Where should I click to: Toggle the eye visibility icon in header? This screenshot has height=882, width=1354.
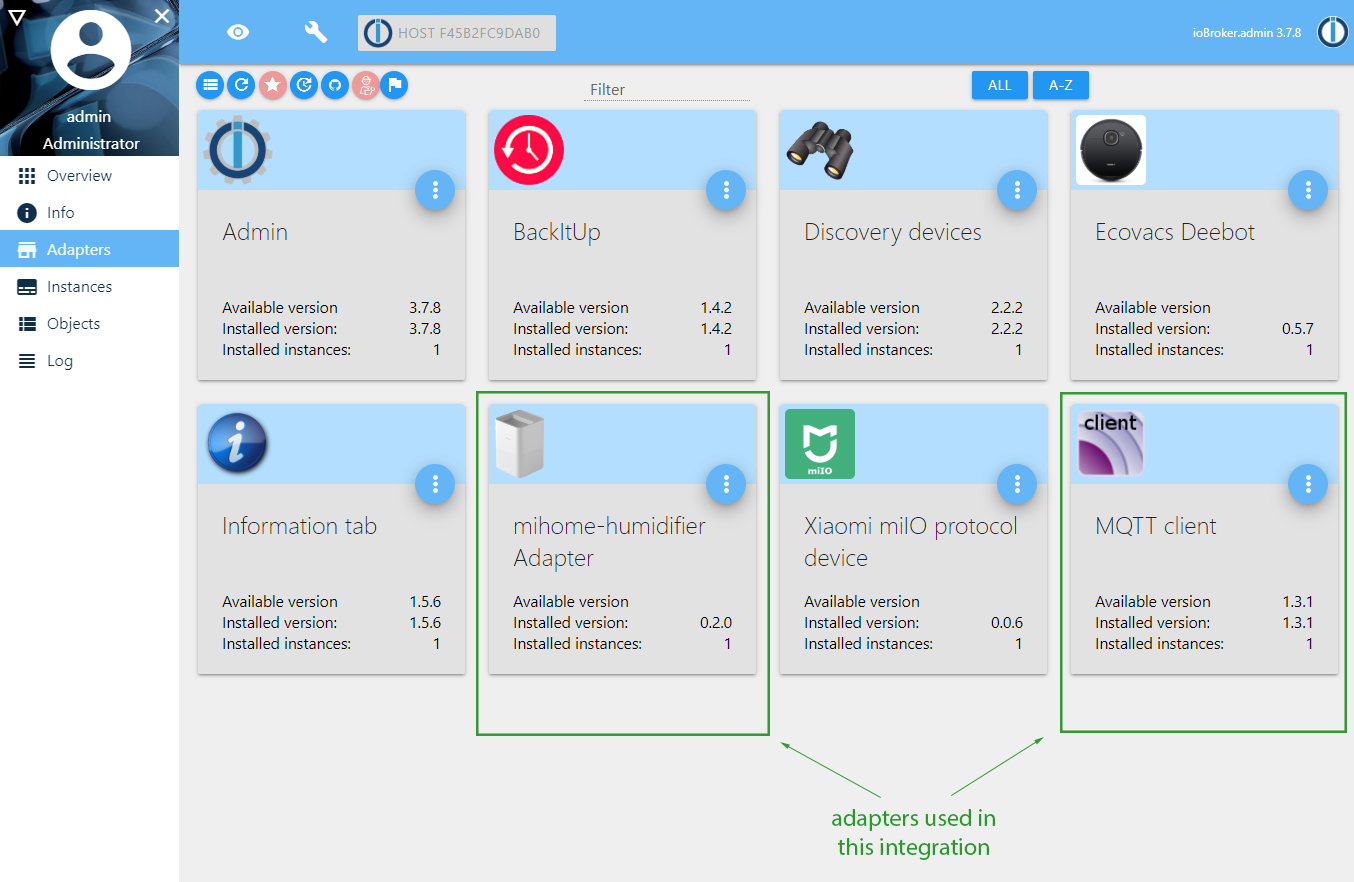click(238, 32)
